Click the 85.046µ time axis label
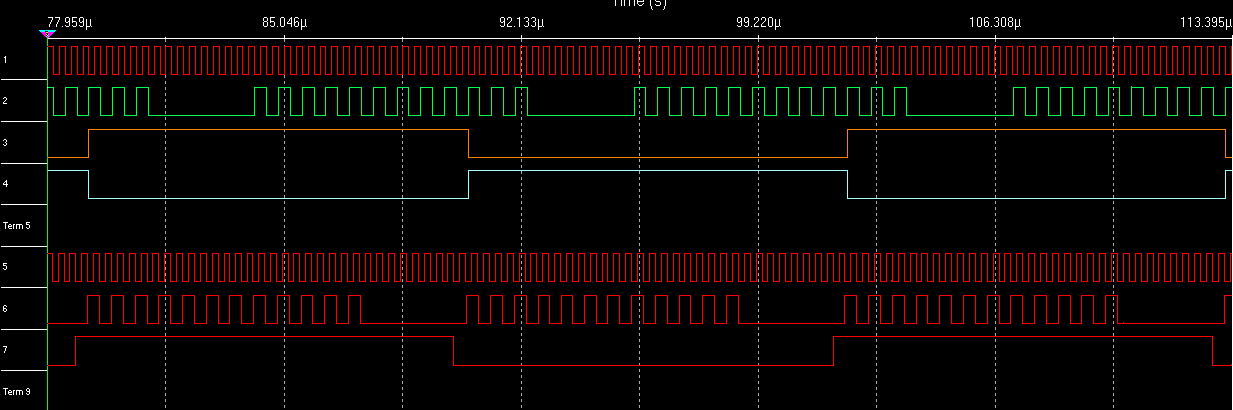1233x410 pixels. pyautogui.click(x=285, y=21)
